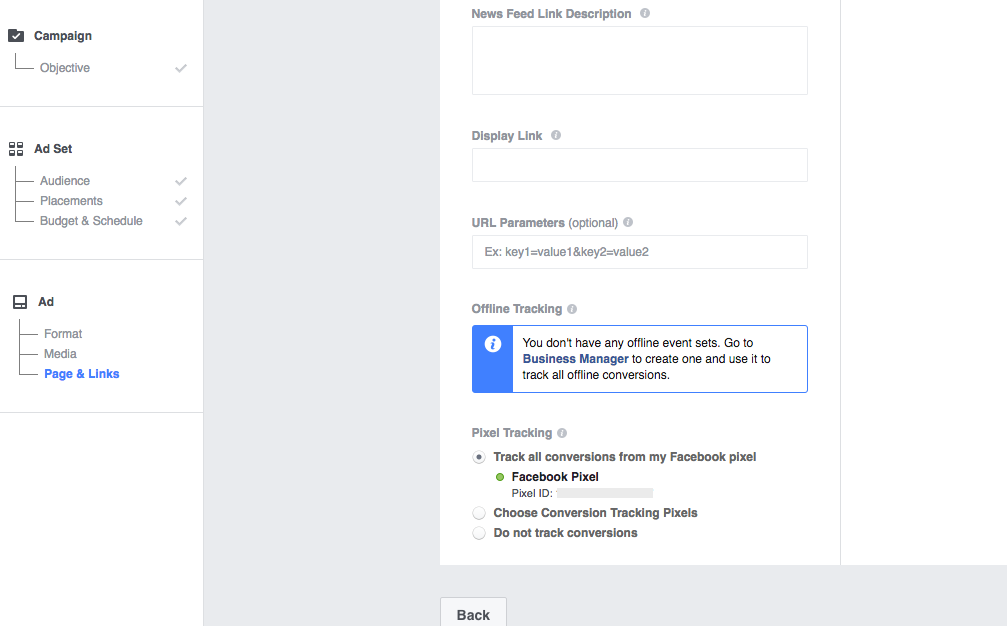Select Track all conversions from my Facebook pixel
This screenshot has height=626, width=1007.
(x=479, y=457)
